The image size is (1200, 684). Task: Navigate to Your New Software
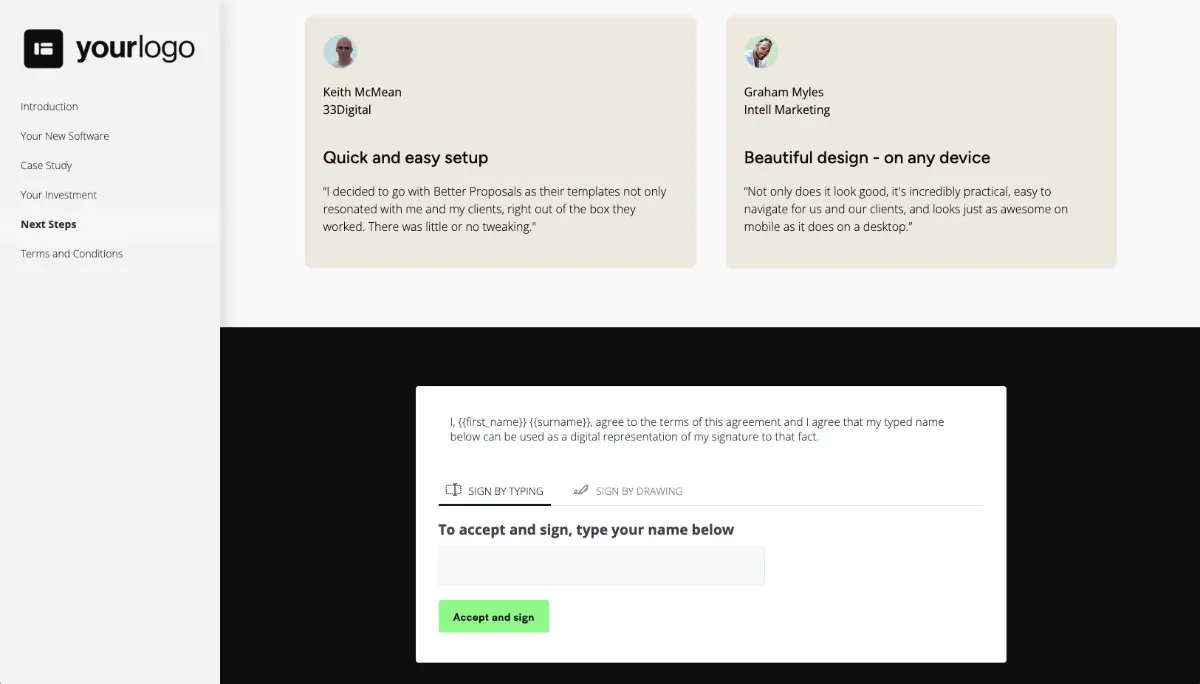click(64, 135)
